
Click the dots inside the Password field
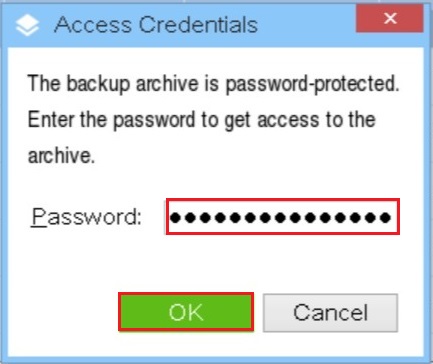click(x=280, y=218)
